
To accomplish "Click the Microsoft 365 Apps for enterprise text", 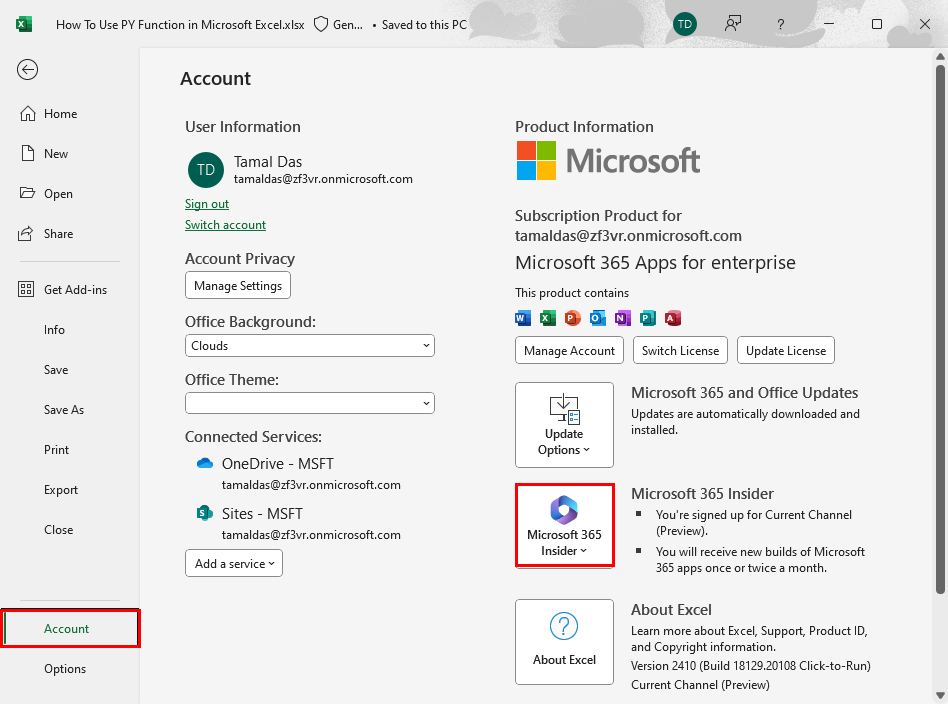I will click(655, 262).
